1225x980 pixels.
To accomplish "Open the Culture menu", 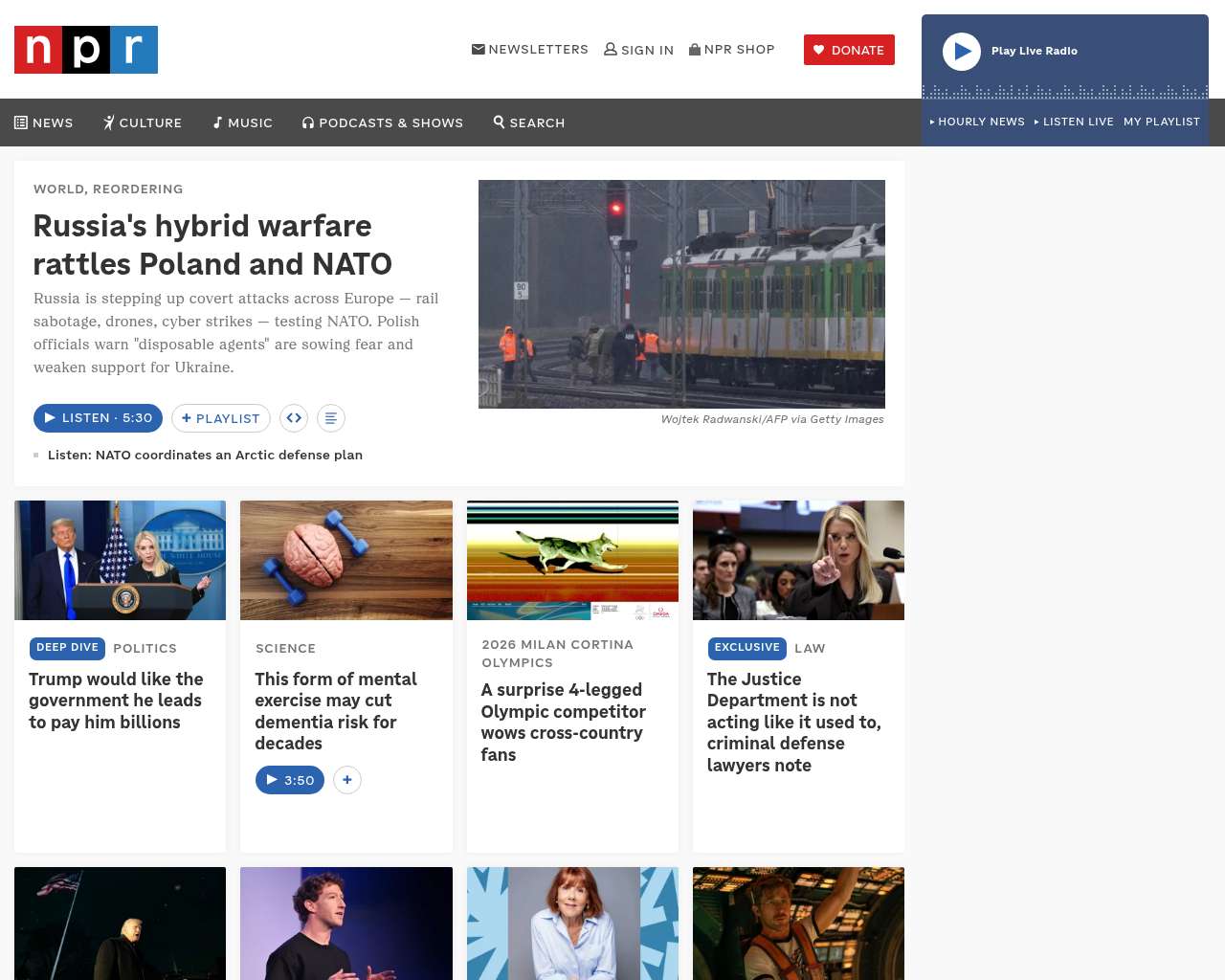I will (x=143, y=122).
